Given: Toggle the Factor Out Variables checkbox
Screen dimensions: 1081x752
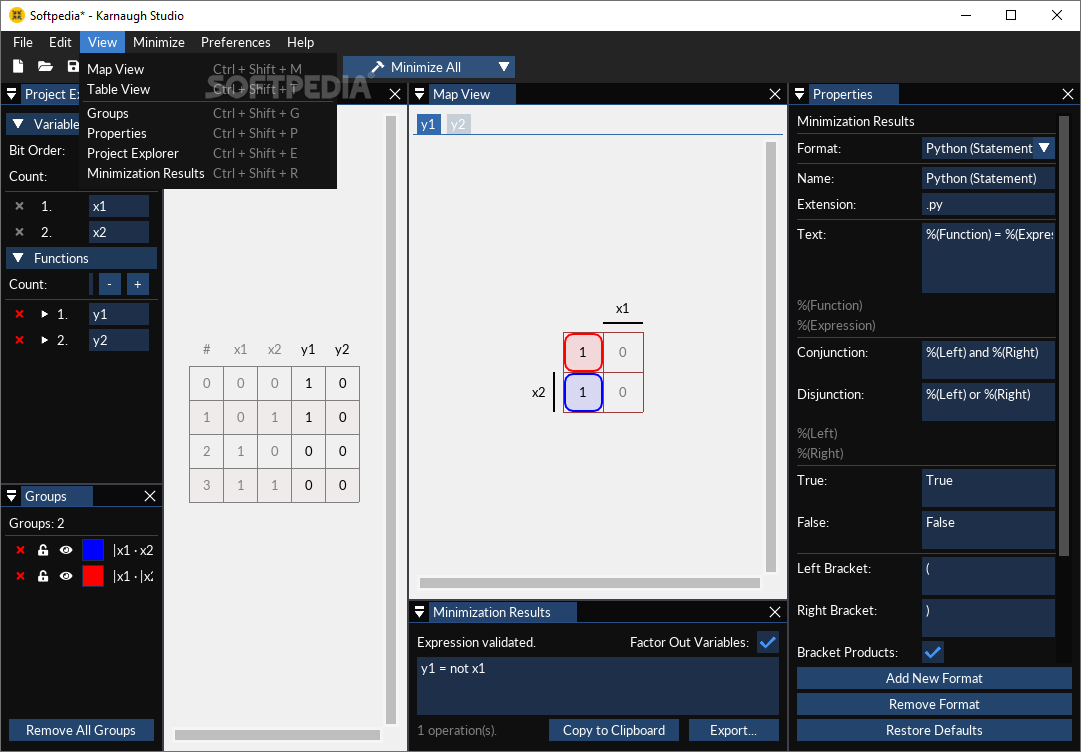Looking at the screenshot, I should tap(768, 642).
